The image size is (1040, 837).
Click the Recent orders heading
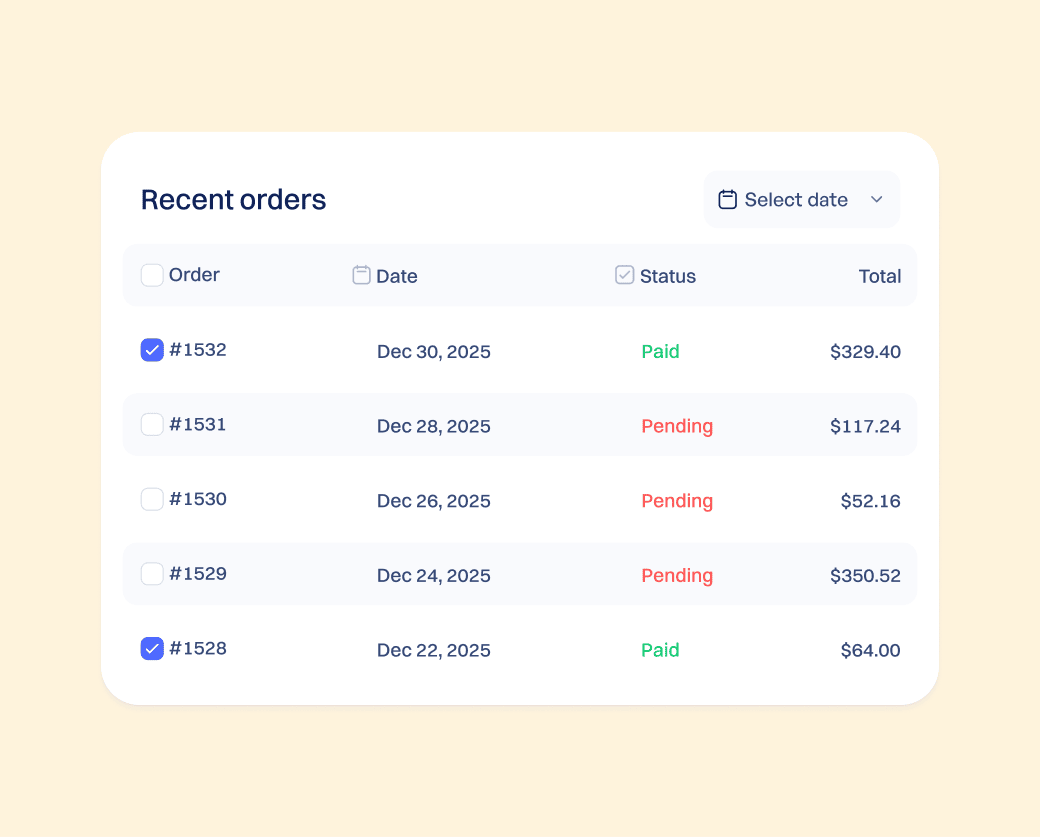click(x=233, y=199)
